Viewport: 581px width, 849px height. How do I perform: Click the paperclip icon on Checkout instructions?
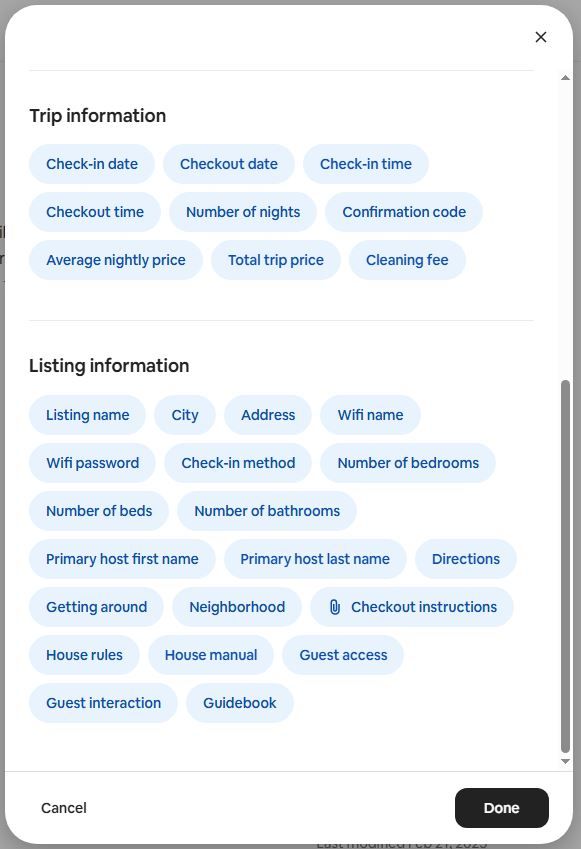335,607
